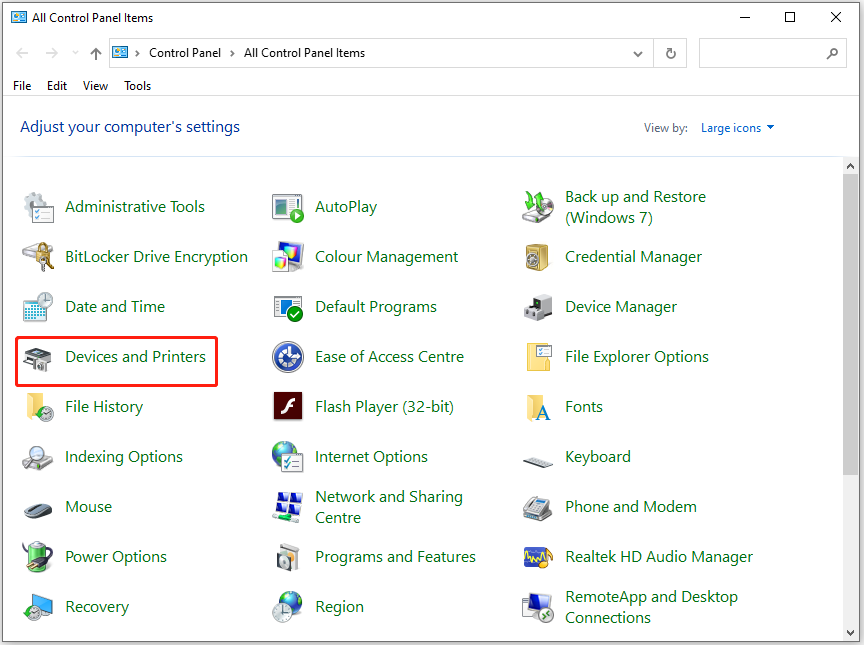
Task: Click the scrollbar down arrow
Action: pyautogui.click(x=850, y=633)
